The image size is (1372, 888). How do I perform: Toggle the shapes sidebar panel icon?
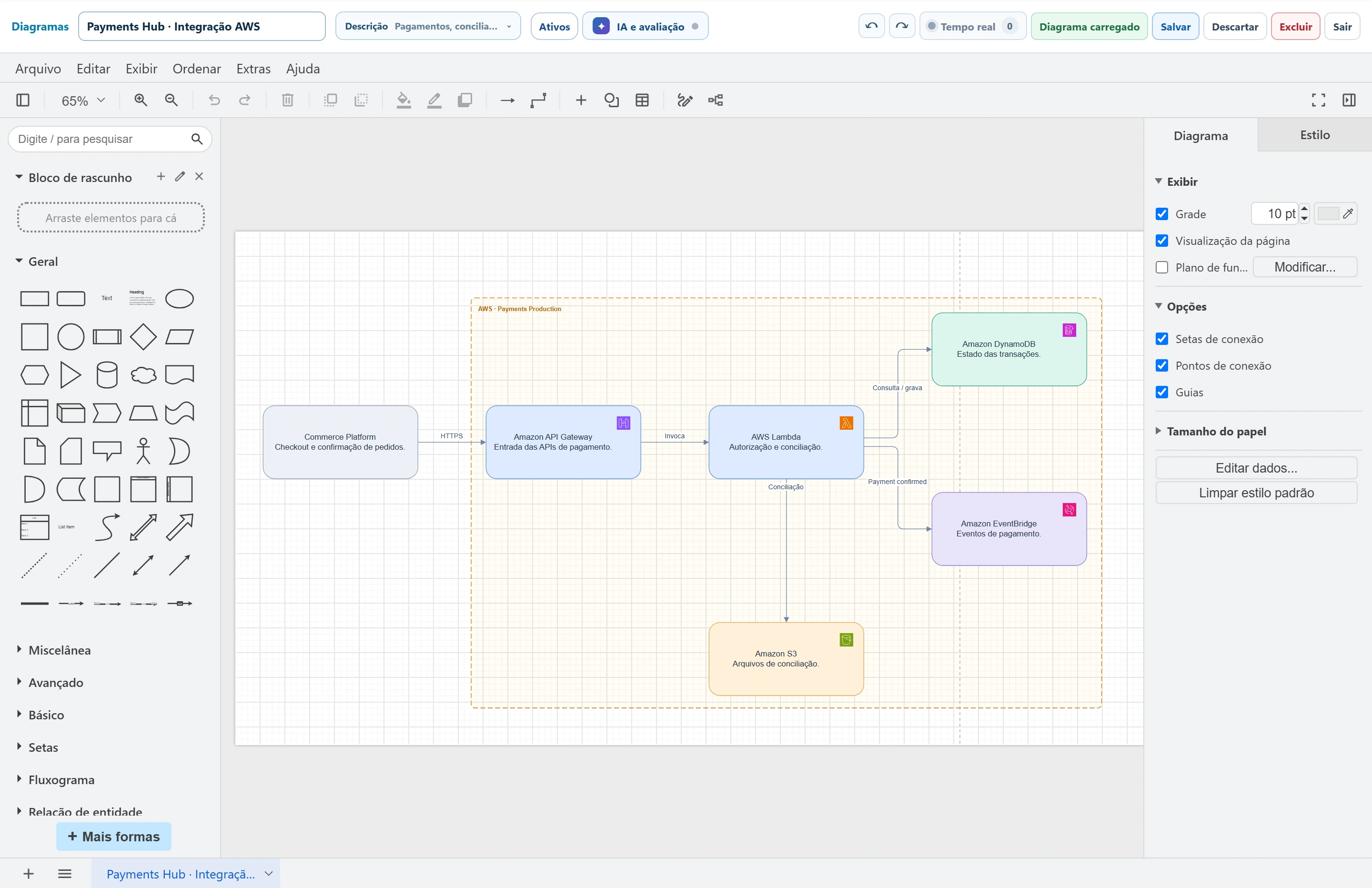(23, 101)
